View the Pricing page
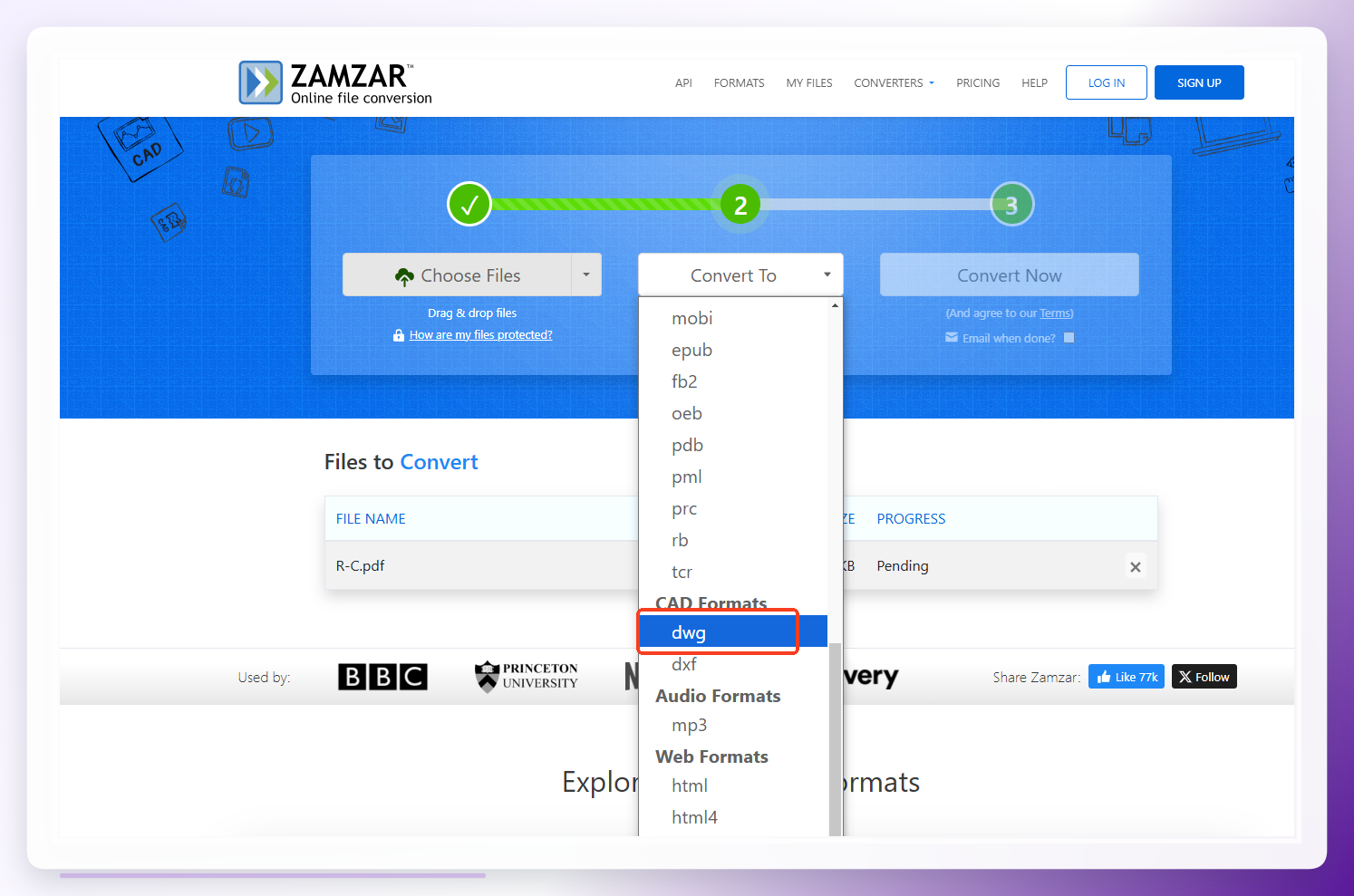Viewport: 1354px width, 896px height. [978, 82]
